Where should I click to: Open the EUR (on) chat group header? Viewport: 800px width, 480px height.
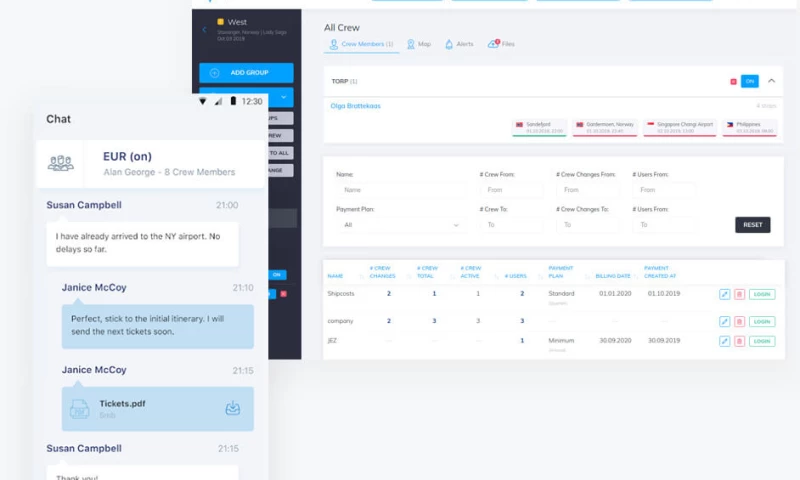point(151,164)
